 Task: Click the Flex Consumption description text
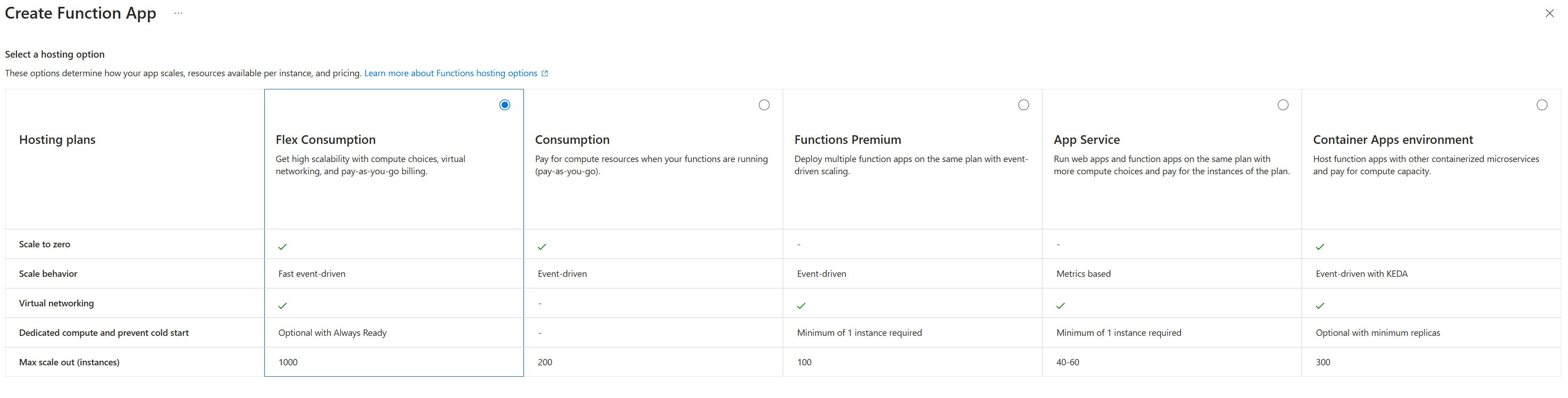pos(370,165)
